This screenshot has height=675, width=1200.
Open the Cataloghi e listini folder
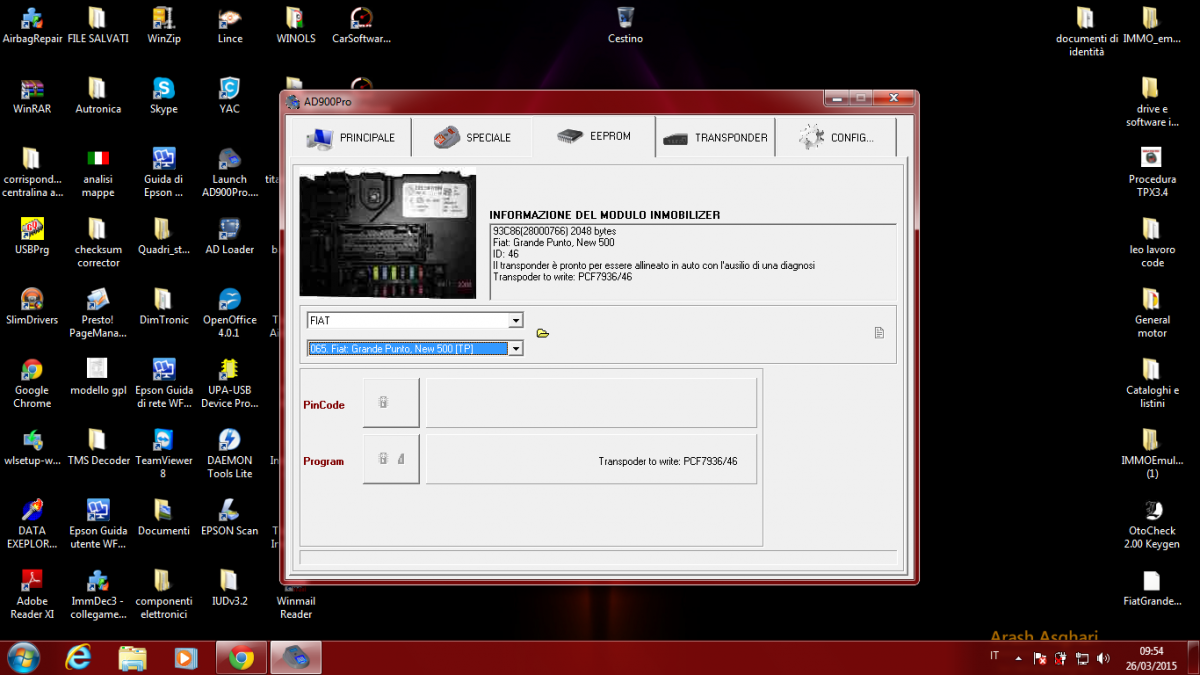(x=1152, y=383)
